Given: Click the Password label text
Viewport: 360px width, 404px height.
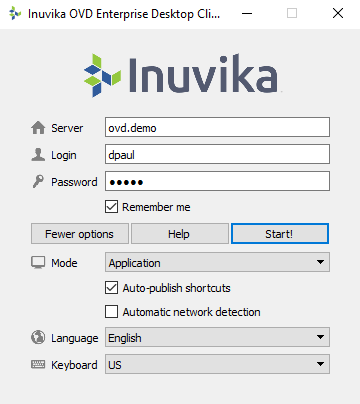Looking at the screenshot, I should click(x=74, y=182).
